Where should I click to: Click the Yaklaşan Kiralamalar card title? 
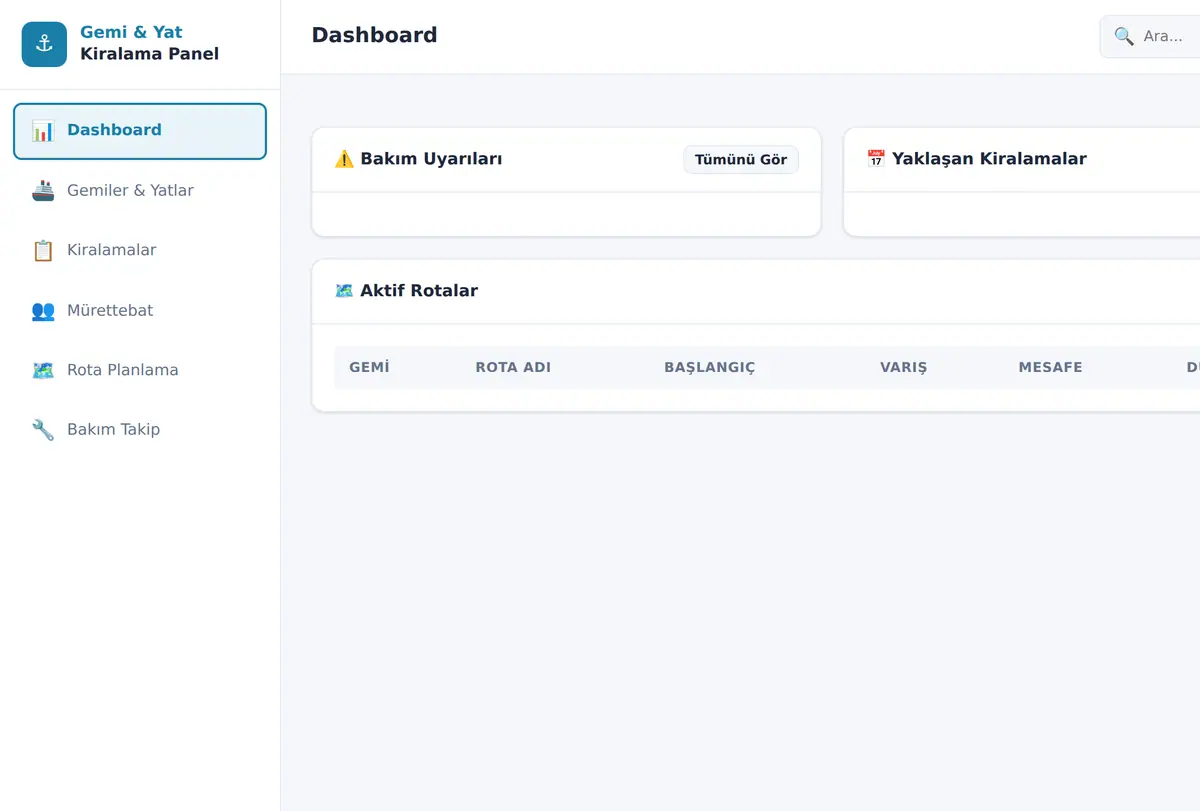pos(989,159)
